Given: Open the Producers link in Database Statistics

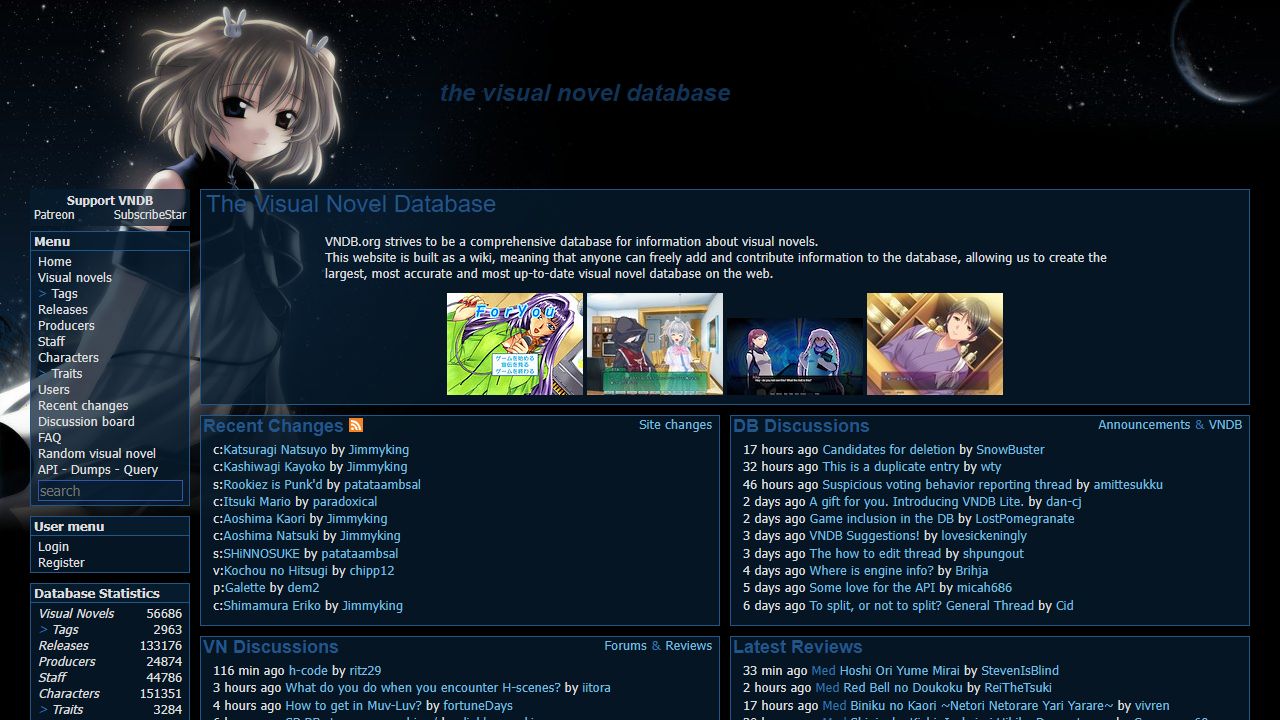Looking at the screenshot, I should [67, 662].
